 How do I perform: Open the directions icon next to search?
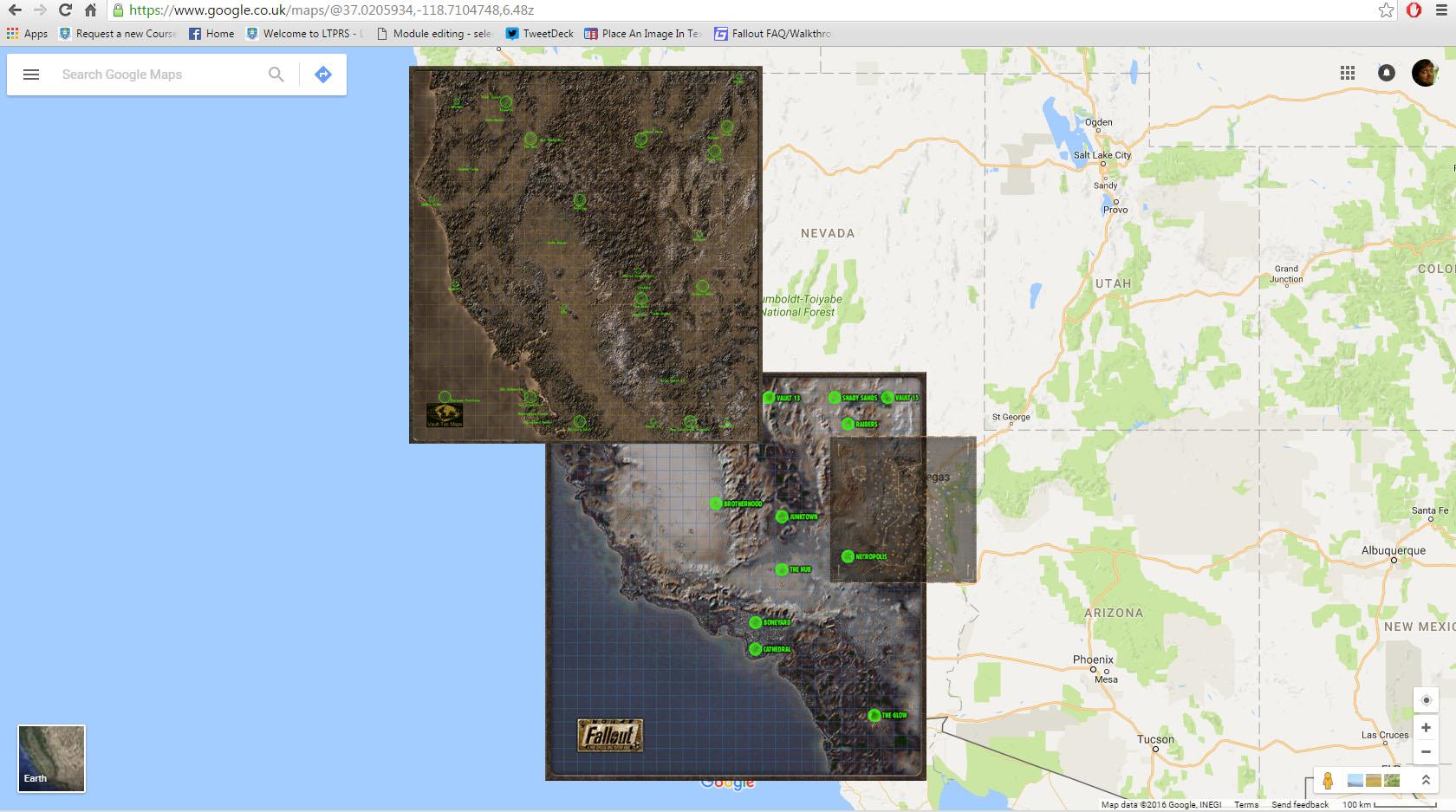point(322,75)
